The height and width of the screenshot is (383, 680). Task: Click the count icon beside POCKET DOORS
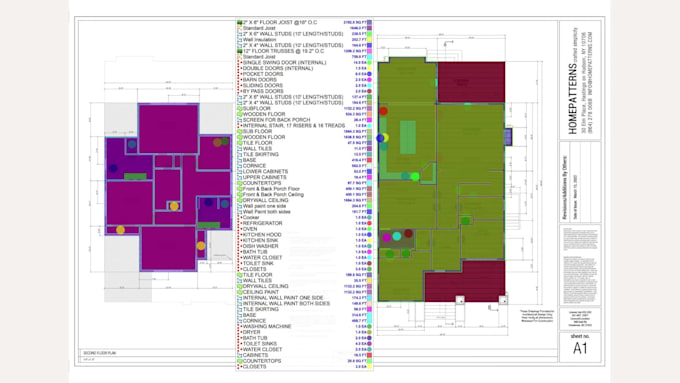[x=239, y=74]
